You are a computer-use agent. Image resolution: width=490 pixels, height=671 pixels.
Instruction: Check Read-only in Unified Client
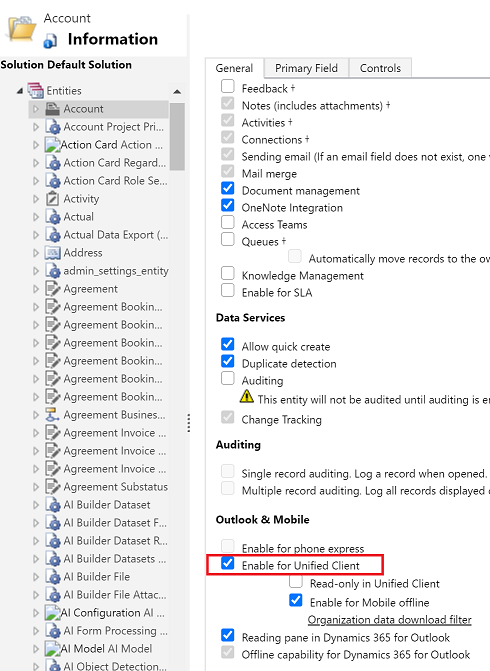(296, 582)
